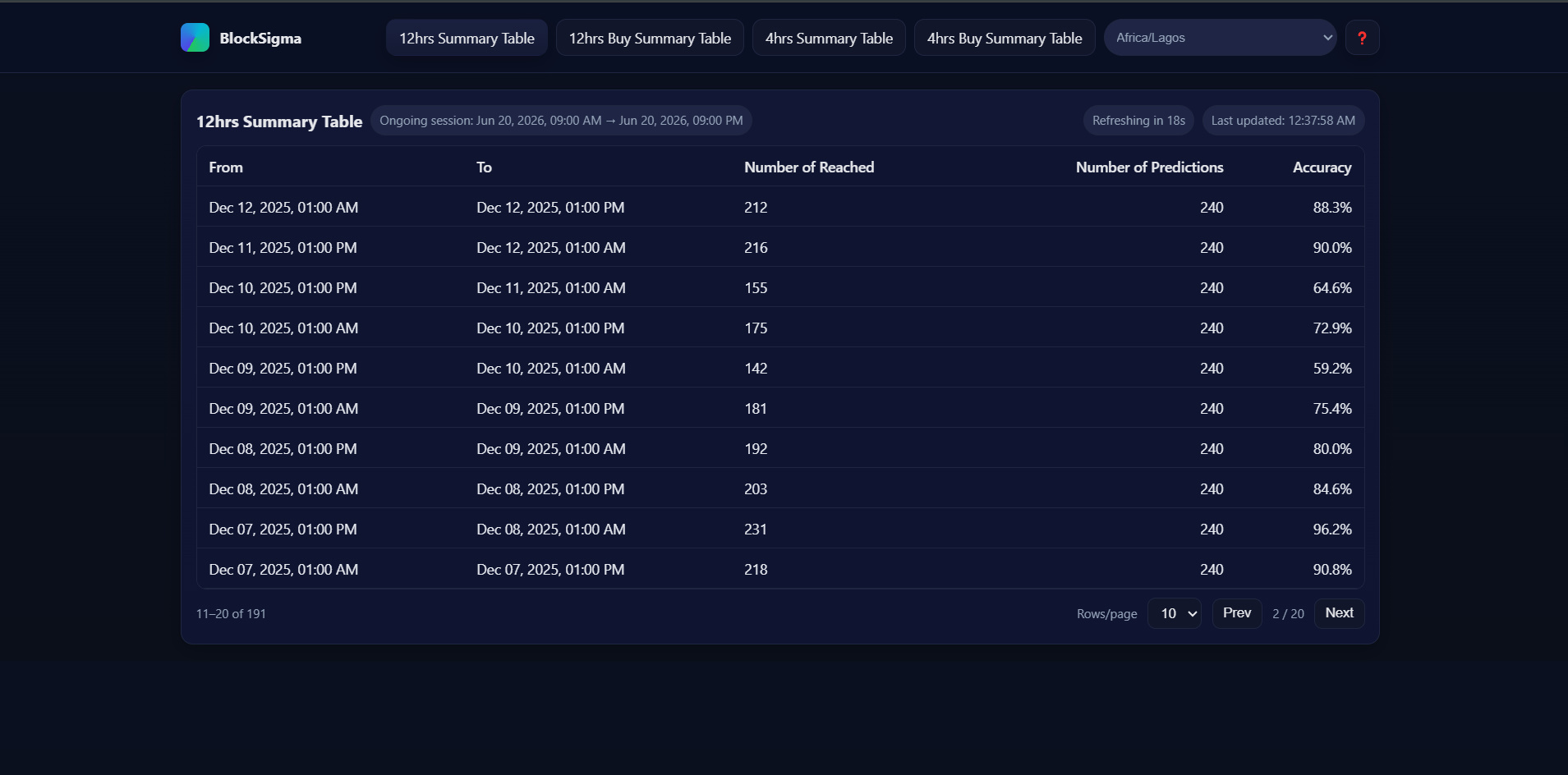Click the 231 reached value
1568x775 pixels.
756,530
